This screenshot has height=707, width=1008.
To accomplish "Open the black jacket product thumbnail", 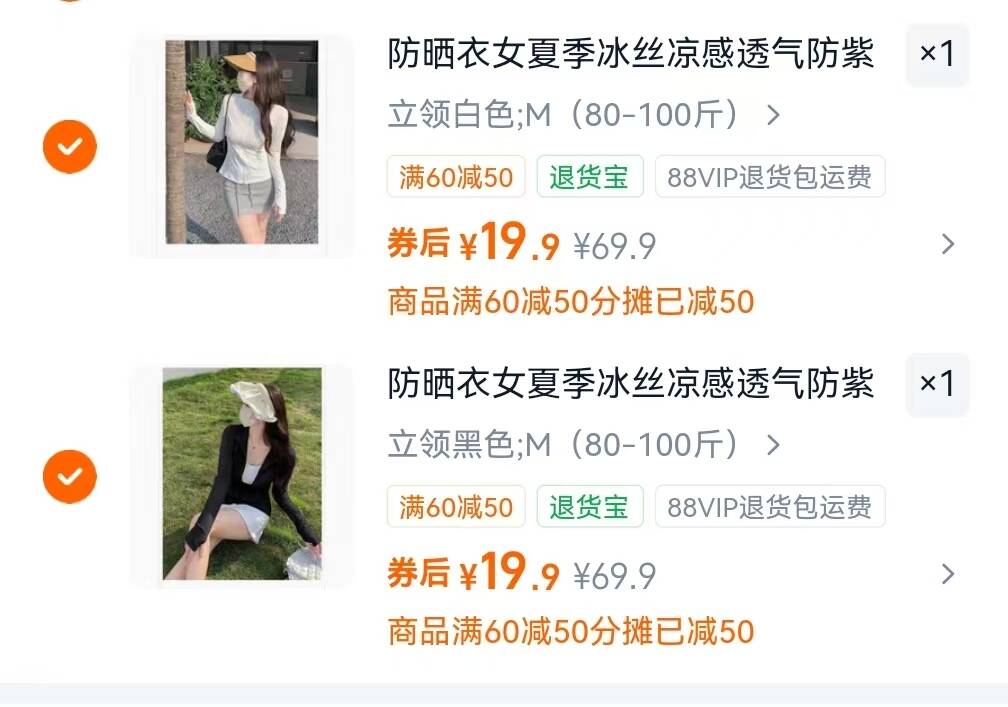I will click(242, 474).
